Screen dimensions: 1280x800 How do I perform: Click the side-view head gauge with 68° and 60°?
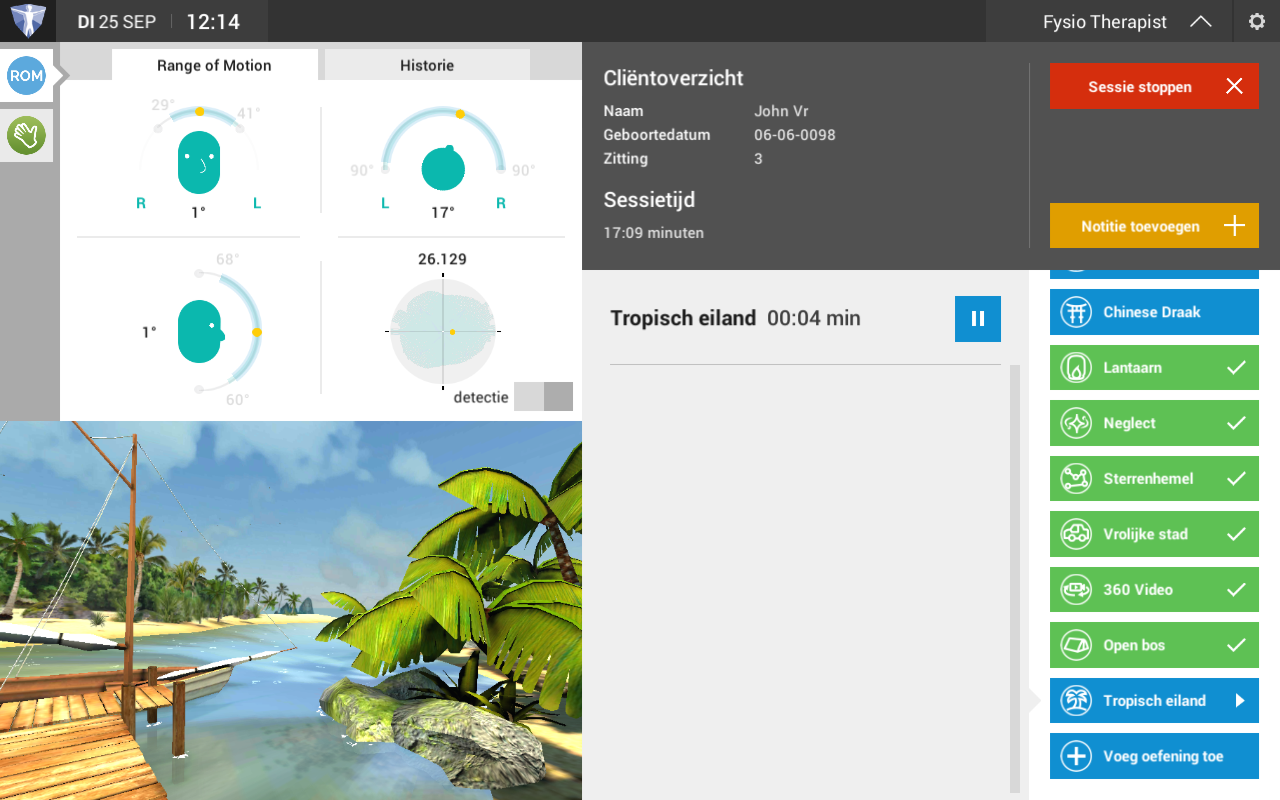click(200, 330)
